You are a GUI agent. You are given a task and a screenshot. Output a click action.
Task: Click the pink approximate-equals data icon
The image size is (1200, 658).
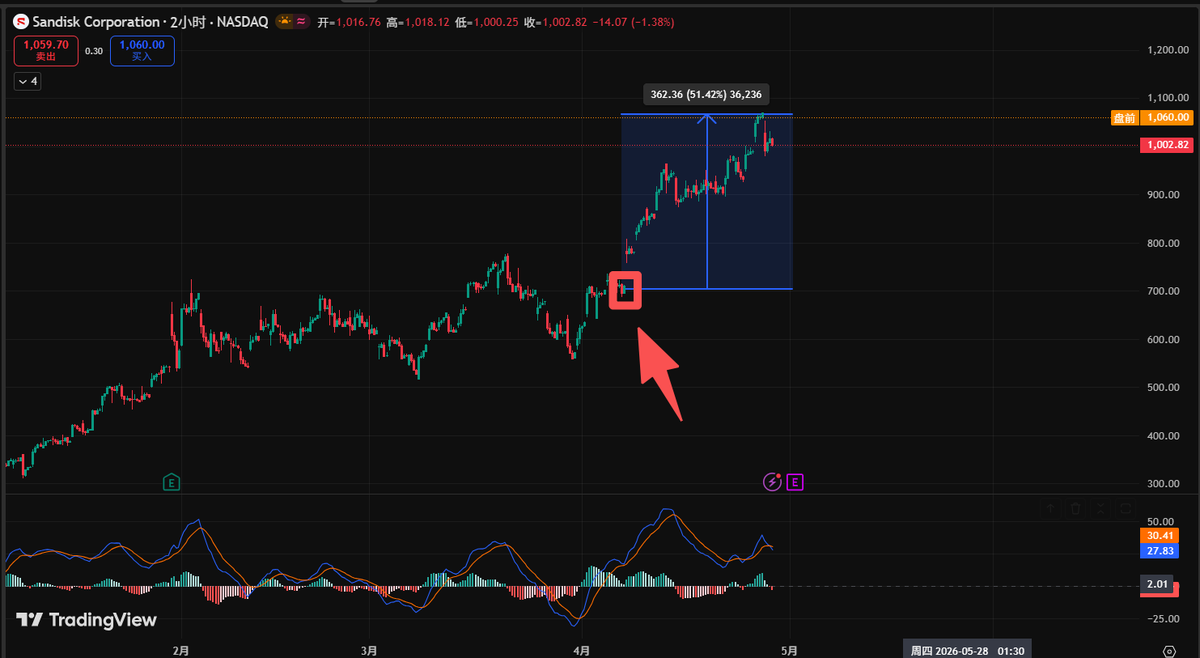[x=301, y=21]
